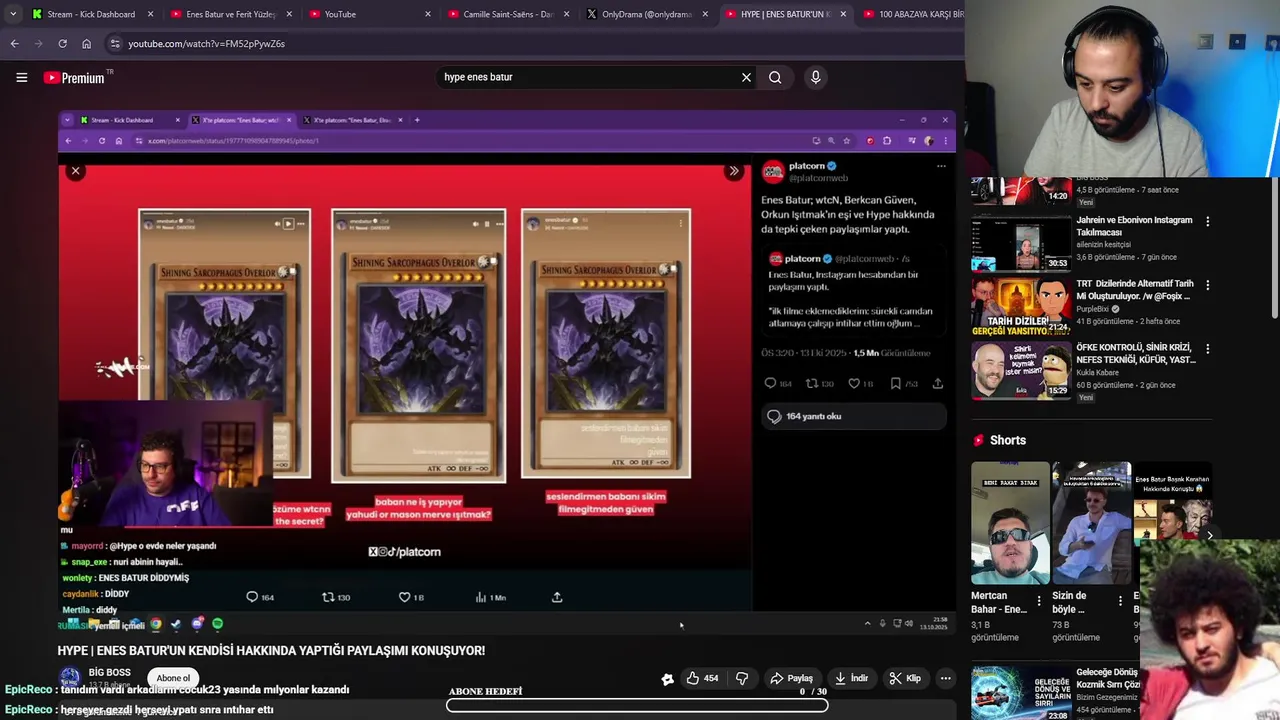Click the BİG BOSS channel avatar

coord(69,678)
